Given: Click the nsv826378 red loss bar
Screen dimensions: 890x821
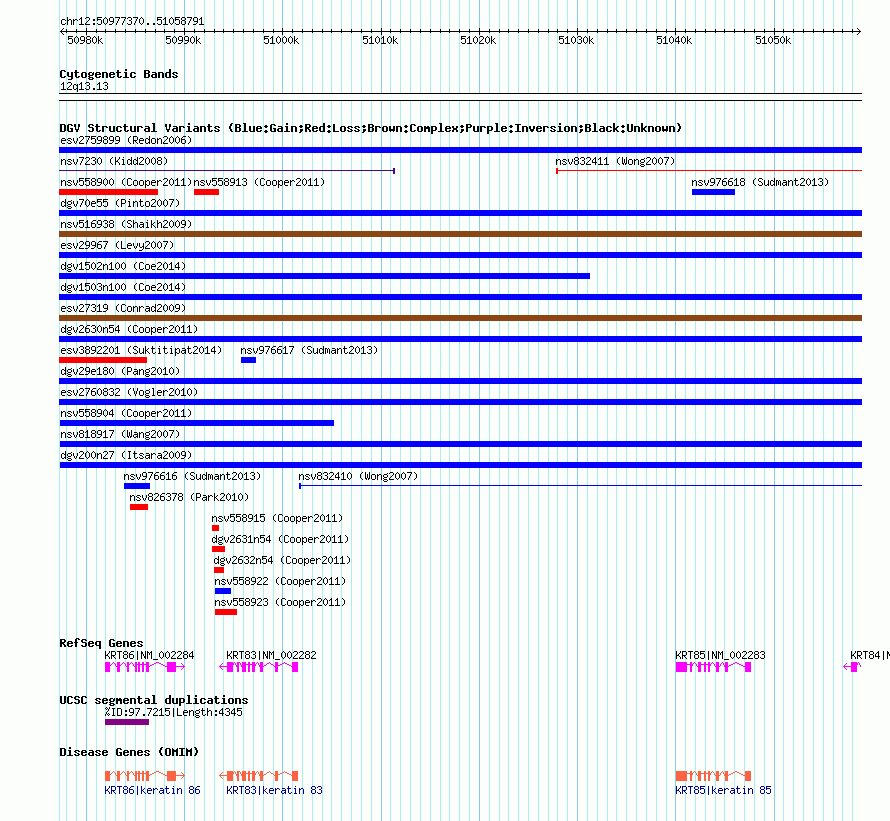Looking at the screenshot, I should (x=139, y=507).
